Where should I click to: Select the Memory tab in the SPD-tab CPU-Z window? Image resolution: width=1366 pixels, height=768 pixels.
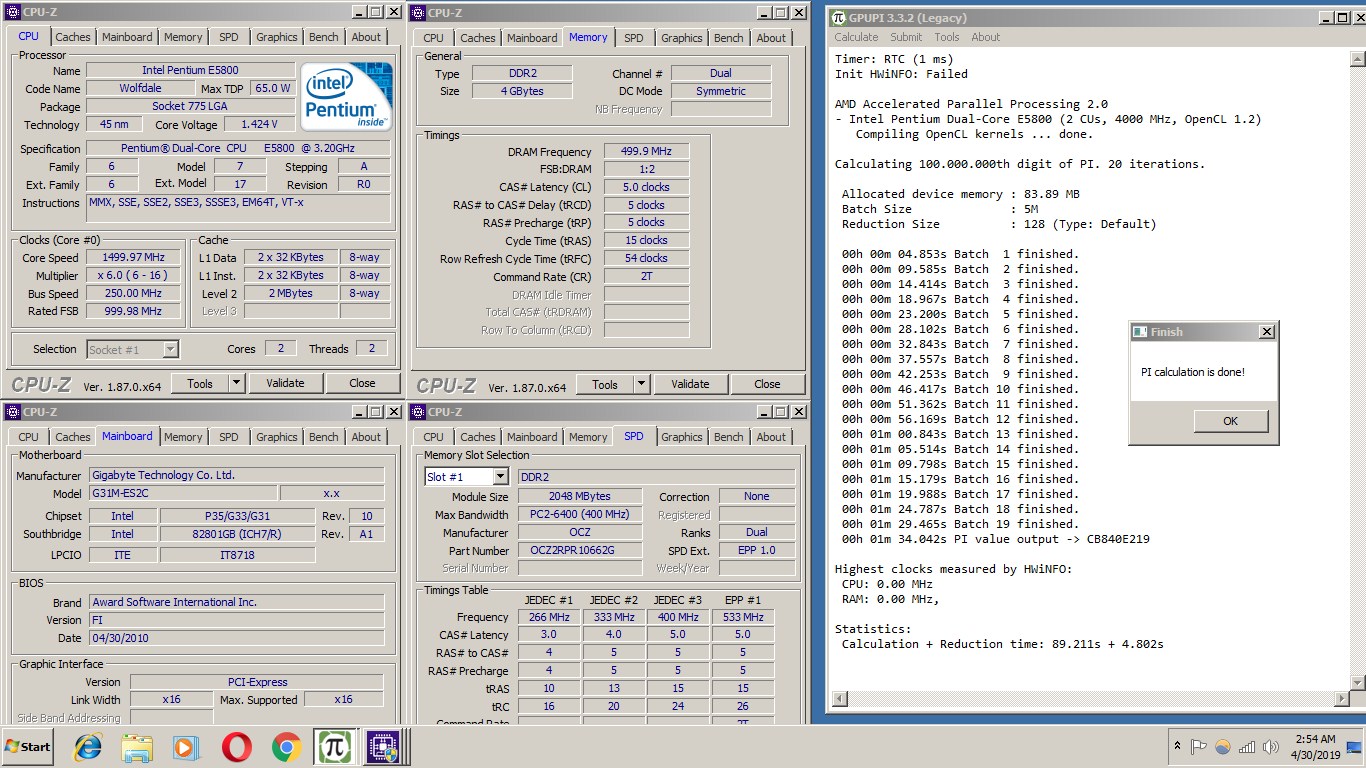[587, 437]
